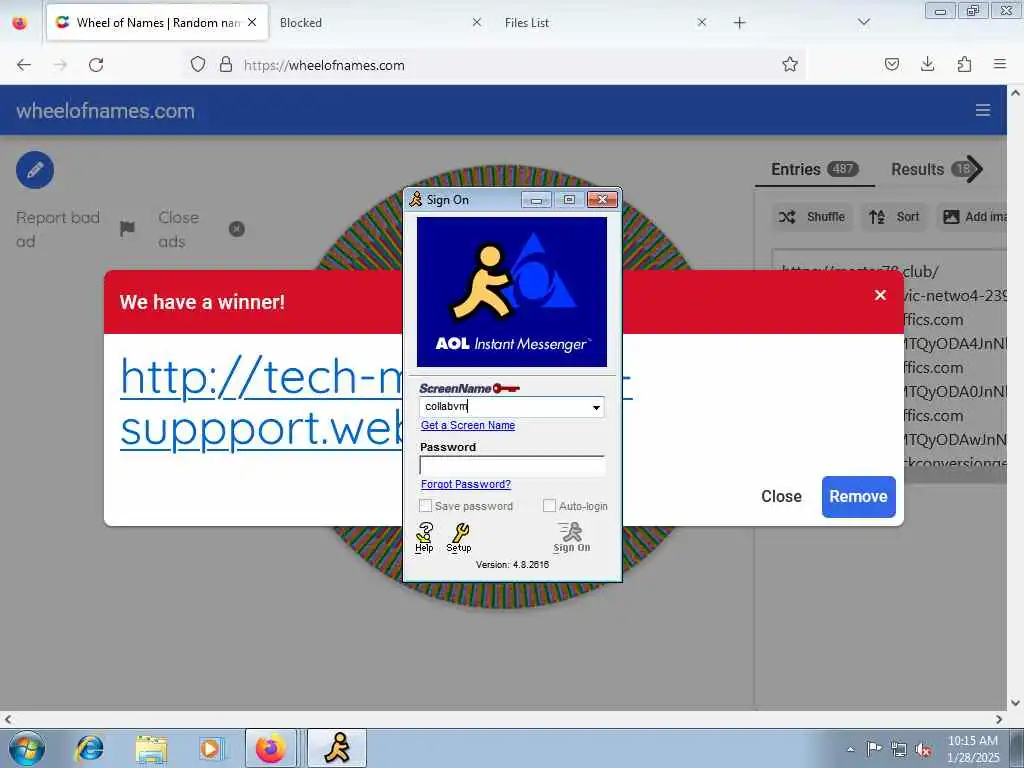Follow the Forgot Password? link
Image resolution: width=1024 pixels, height=768 pixels.
pyautogui.click(x=466, y=484)
